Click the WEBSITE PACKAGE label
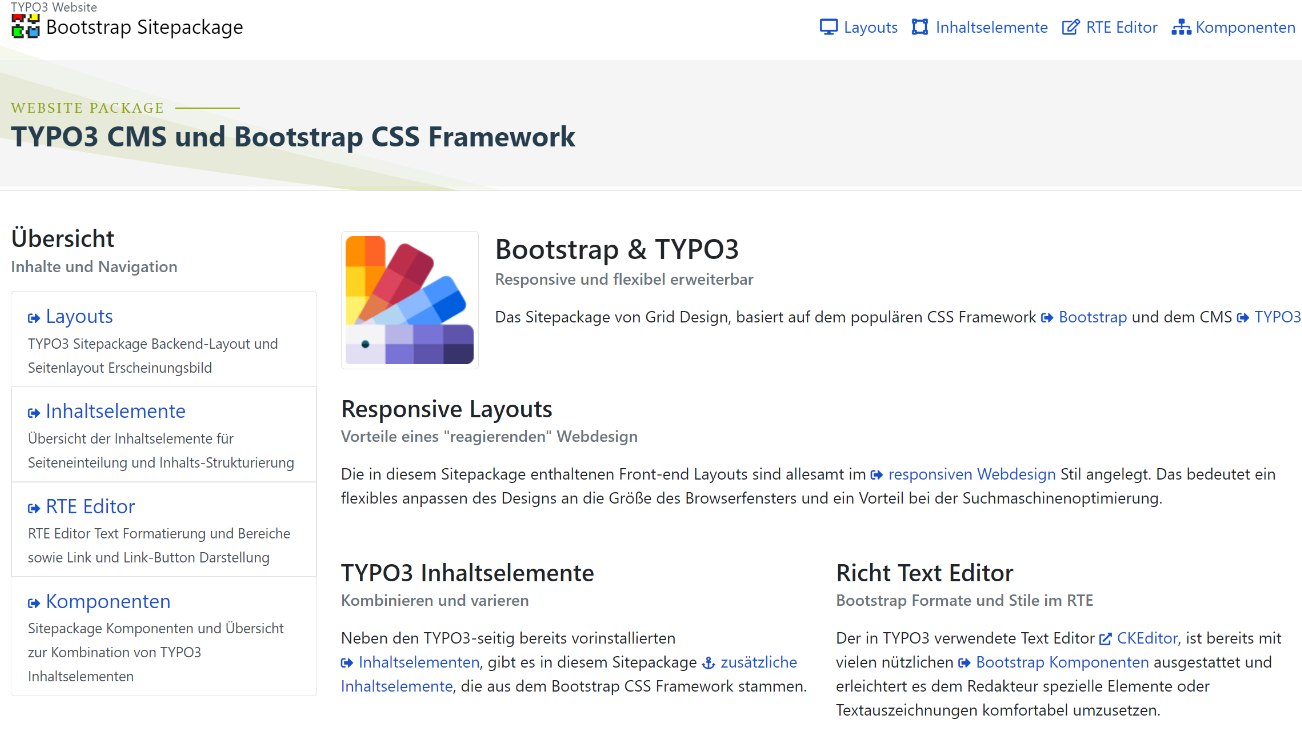 (x=87, y=108)
